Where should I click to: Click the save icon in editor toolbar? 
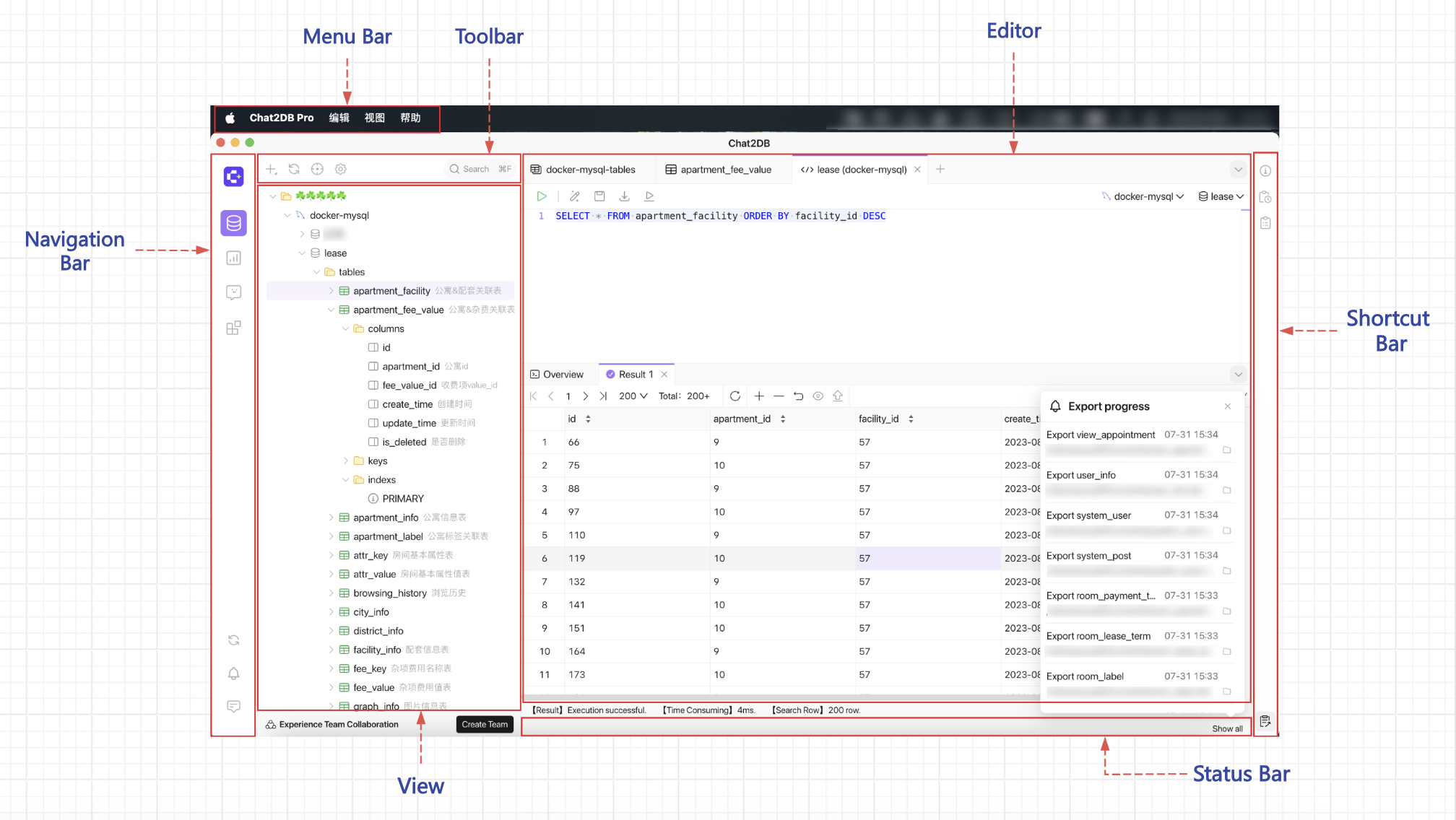pyautogui.click(x=599, y=196)
